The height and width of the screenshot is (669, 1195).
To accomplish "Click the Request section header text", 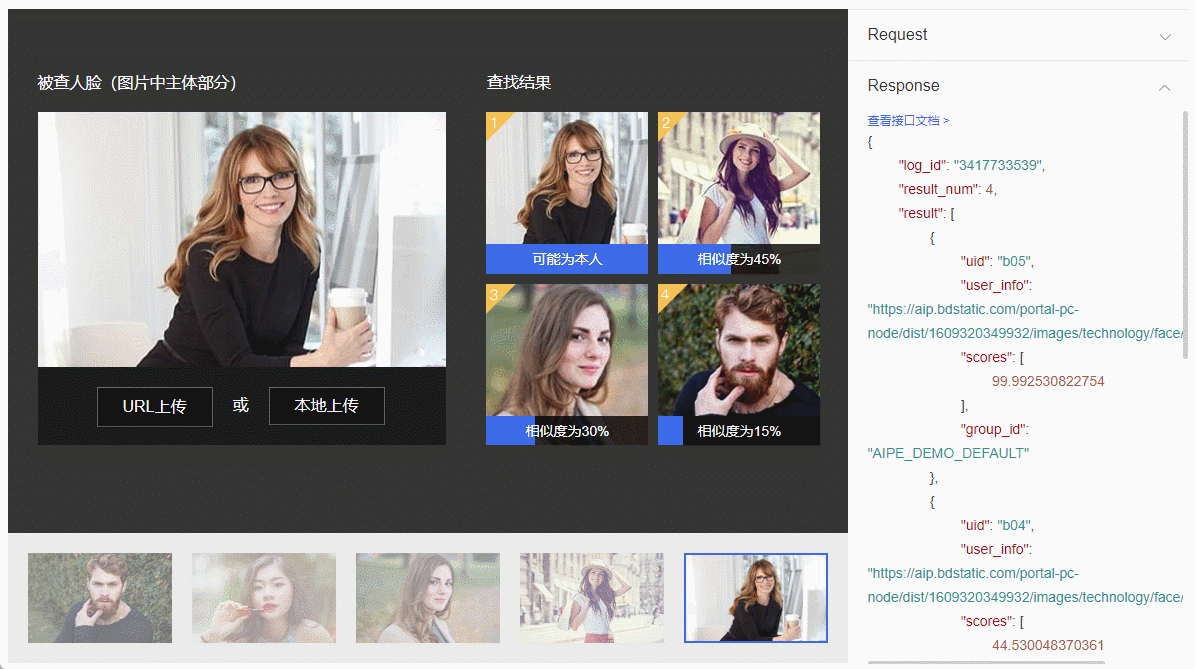I will point(897,34).
